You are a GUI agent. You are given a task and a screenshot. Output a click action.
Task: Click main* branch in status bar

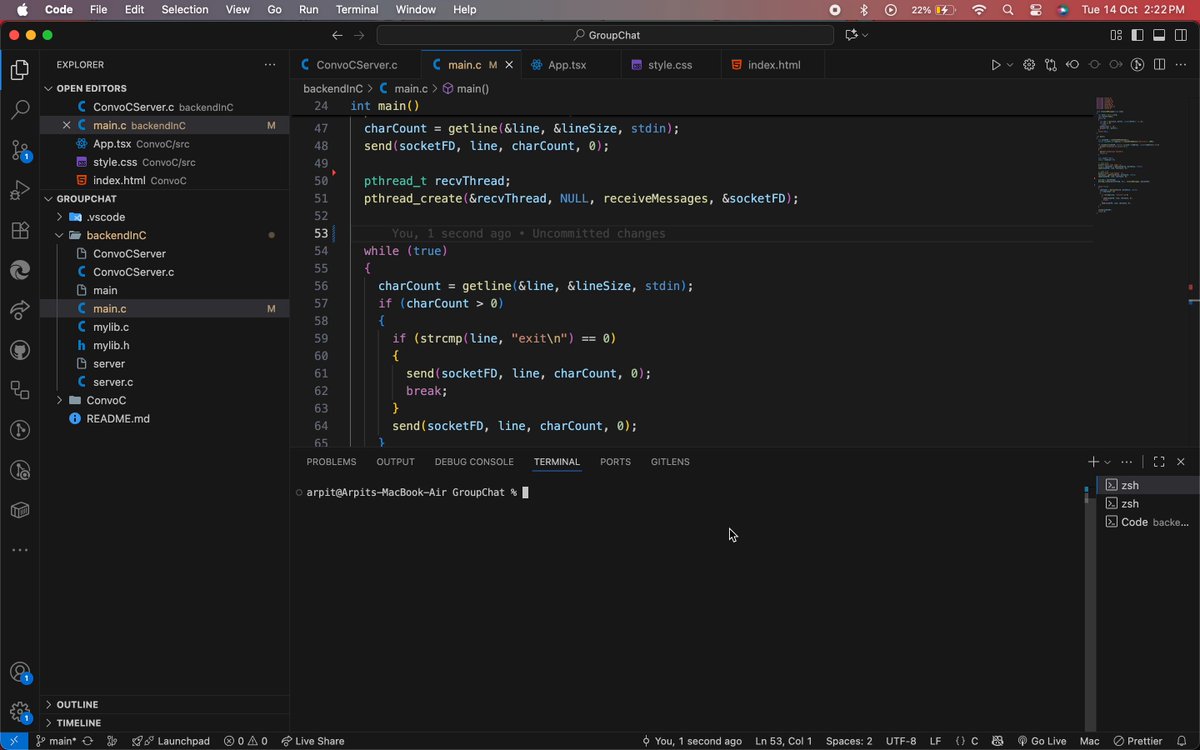[56, 741]
